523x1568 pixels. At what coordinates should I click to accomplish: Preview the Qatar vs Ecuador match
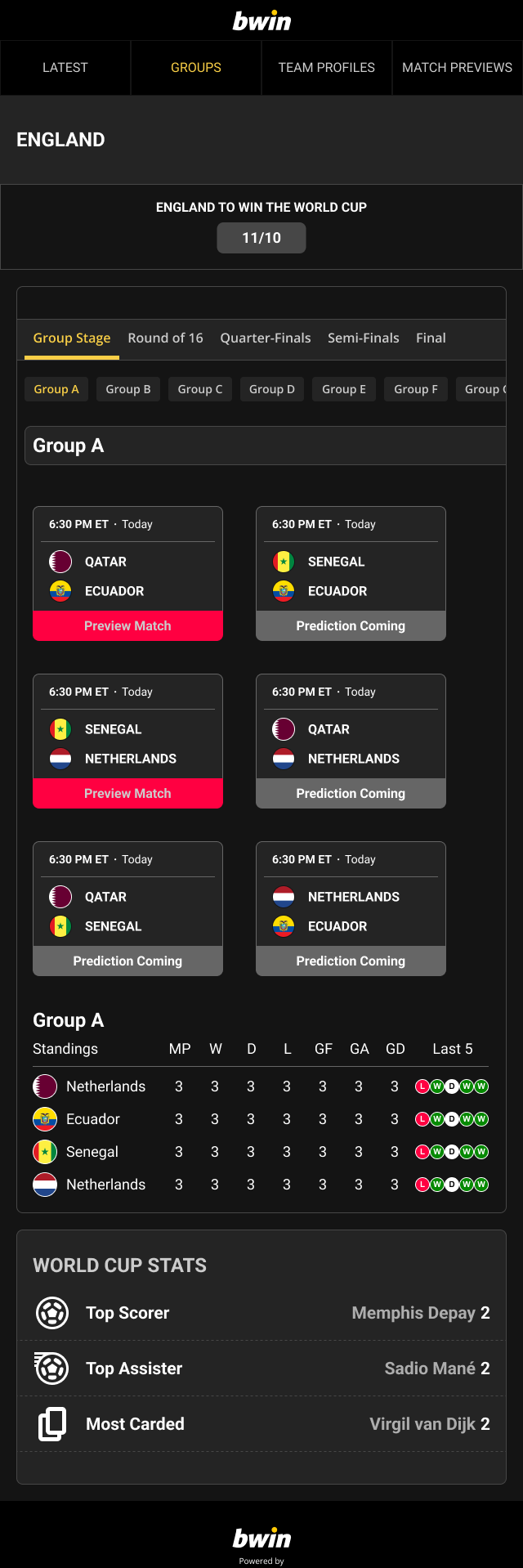127,626
